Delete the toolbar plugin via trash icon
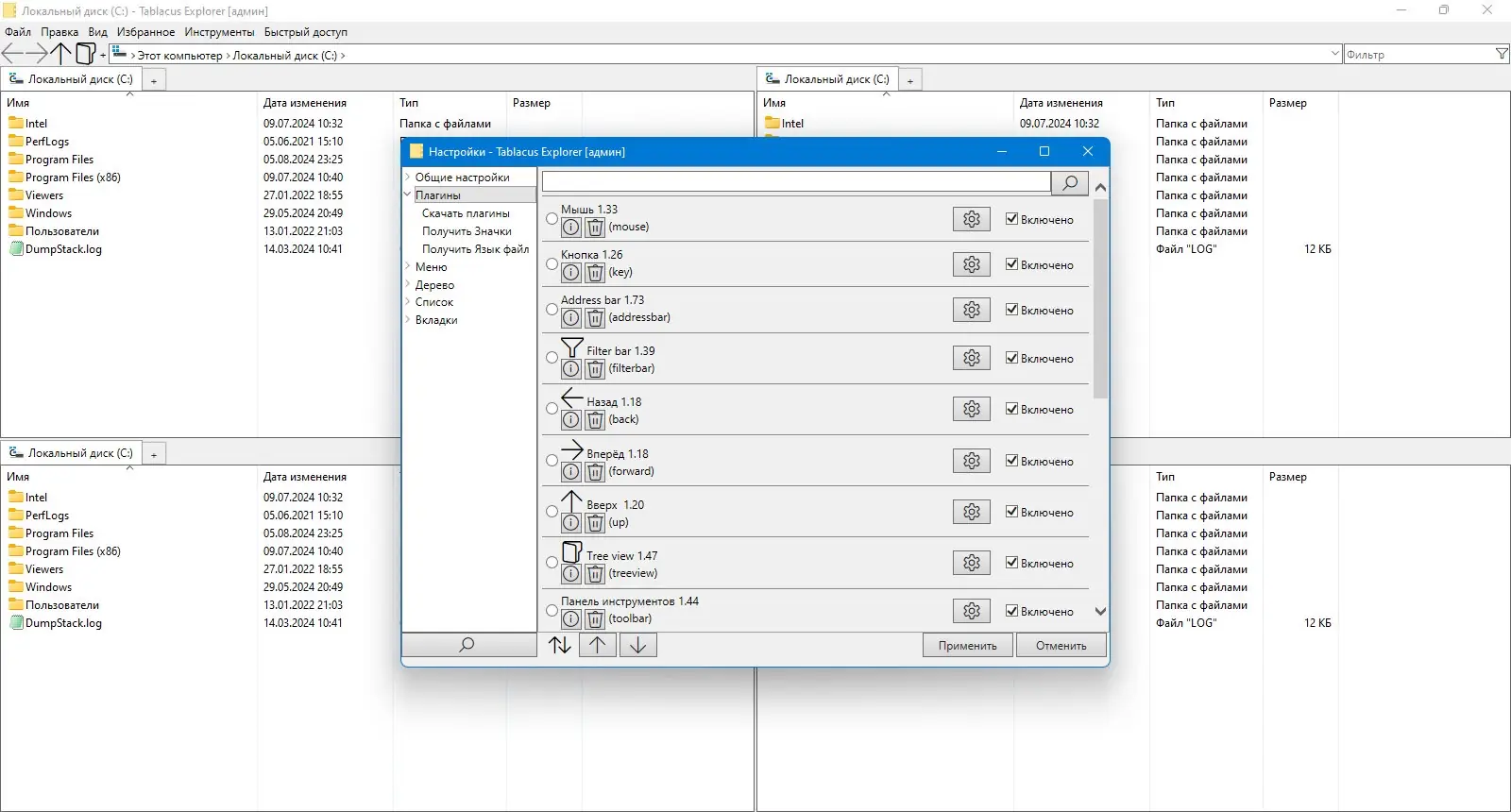Viewport: 1511px width, 812px height. click(595, 619)
